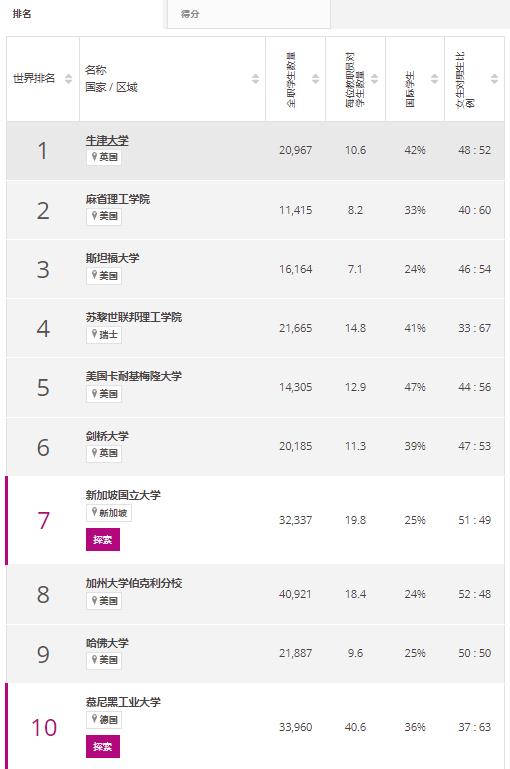This screenshot has height=769, width=510.
Task: Sort by world rank column arrows
Action: click(x=68, y=78)
